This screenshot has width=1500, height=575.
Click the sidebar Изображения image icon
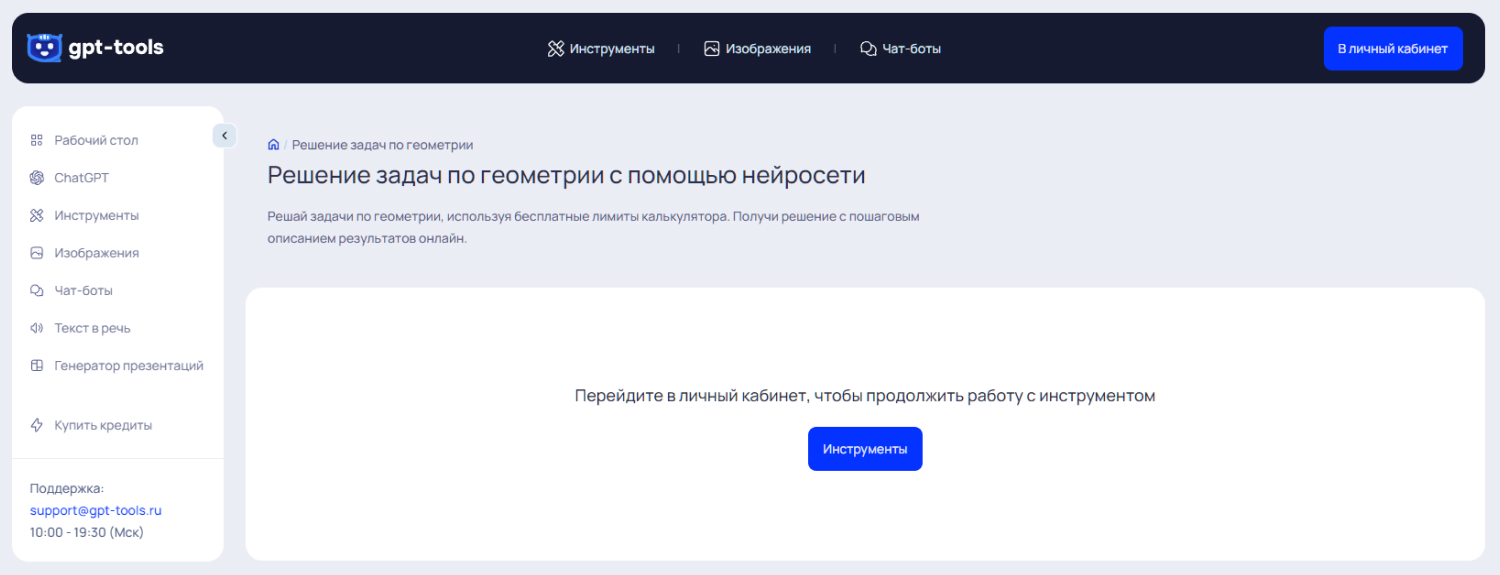pos(37,253)
